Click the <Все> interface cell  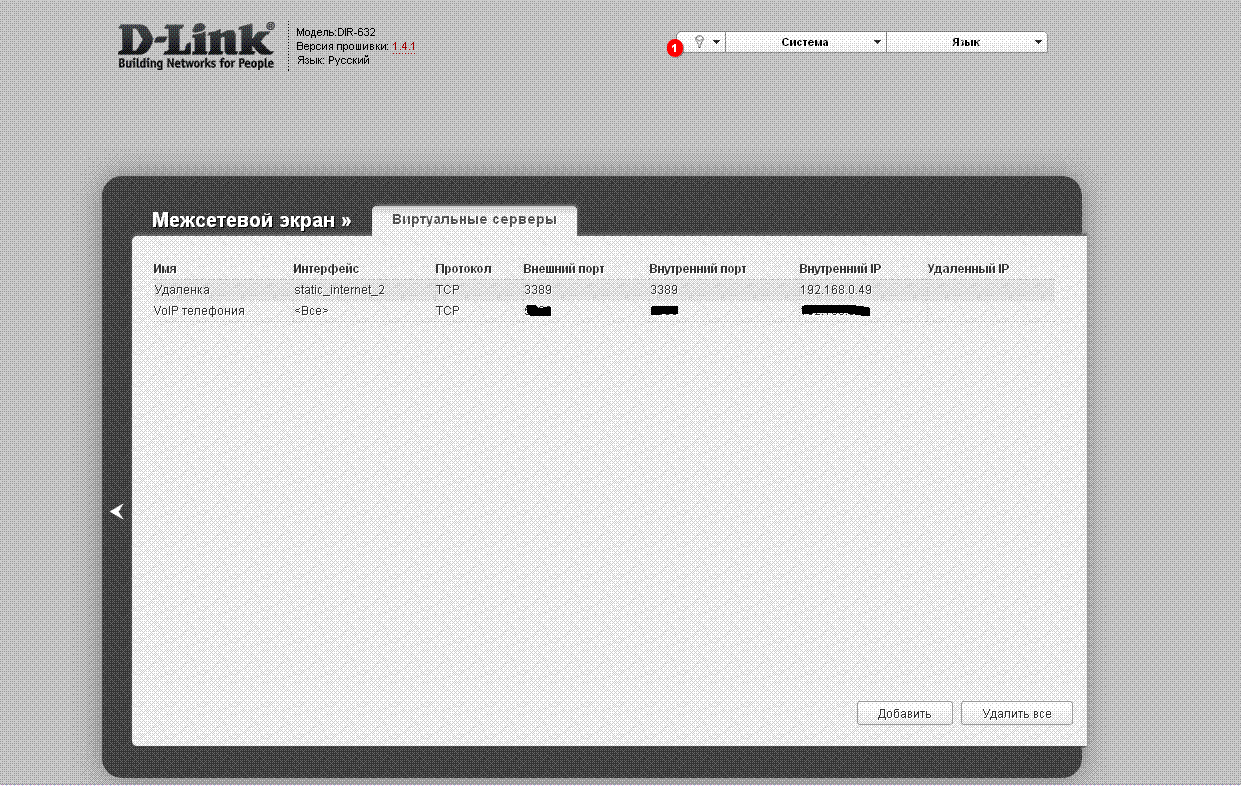click(311, 311)
